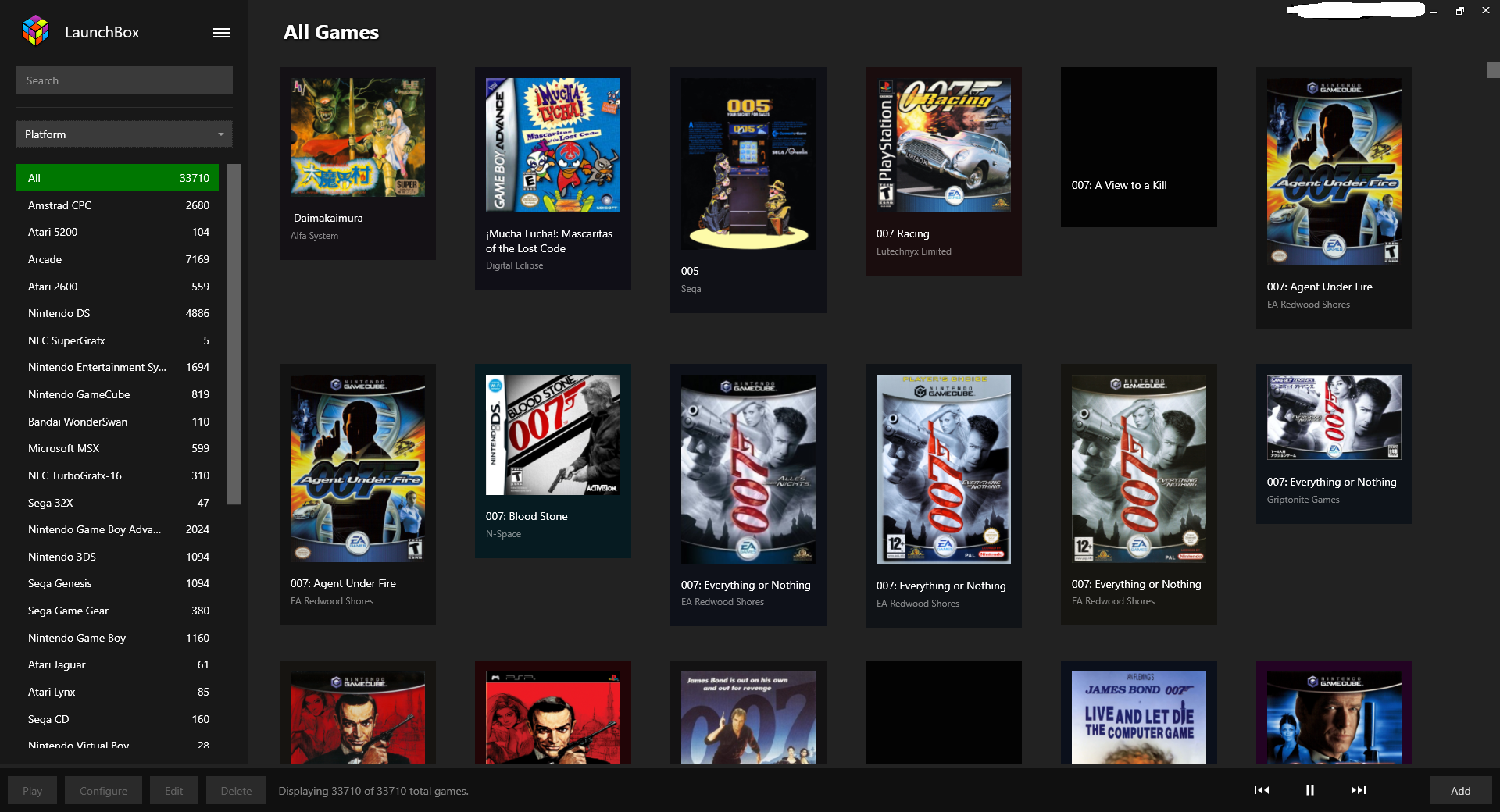The width and height of the screenshot is (1500, 812).
Task: Restore down the LaunchBox window
Action: tap(1459, 11)
